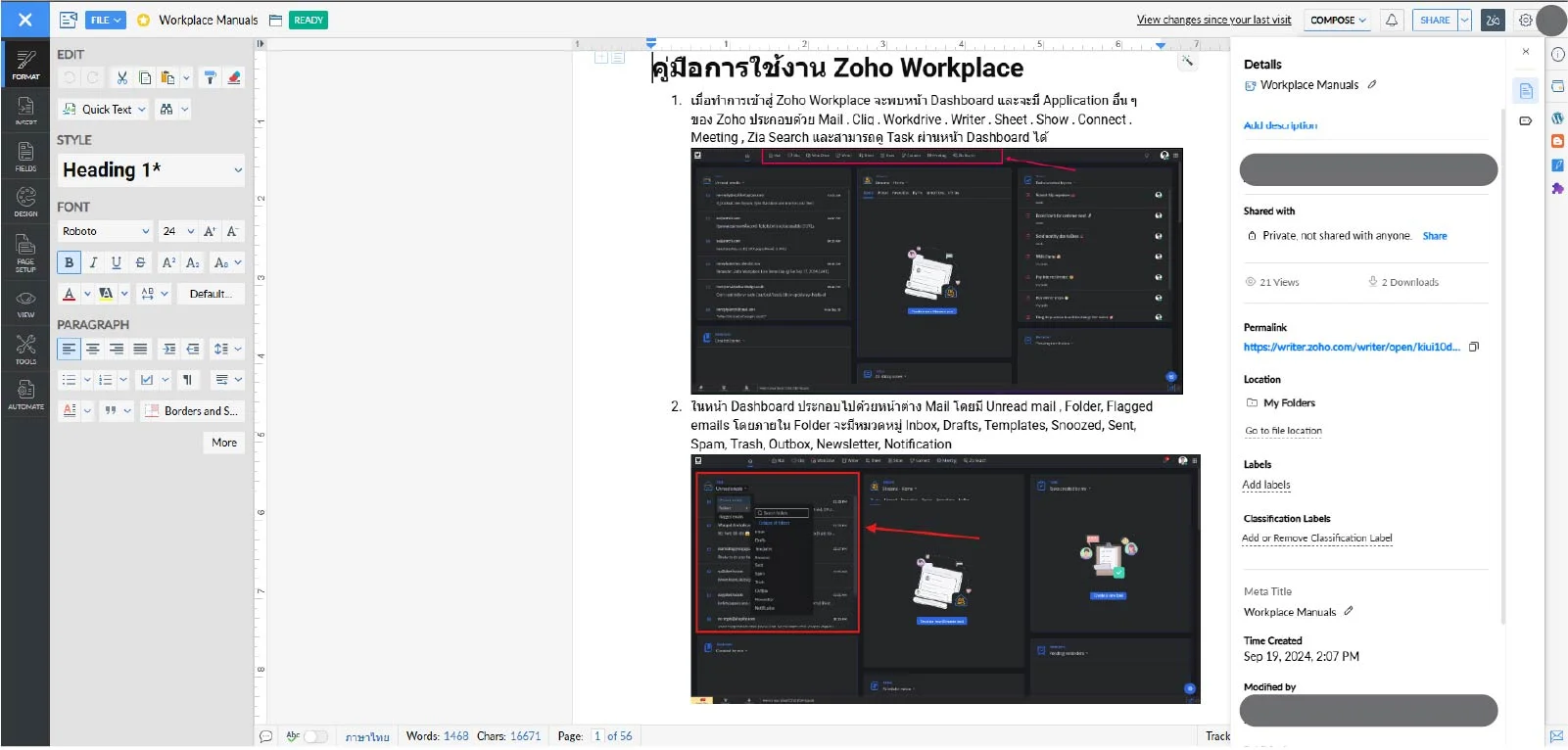Click the comments speech bubble in status bar

[265, 736]
